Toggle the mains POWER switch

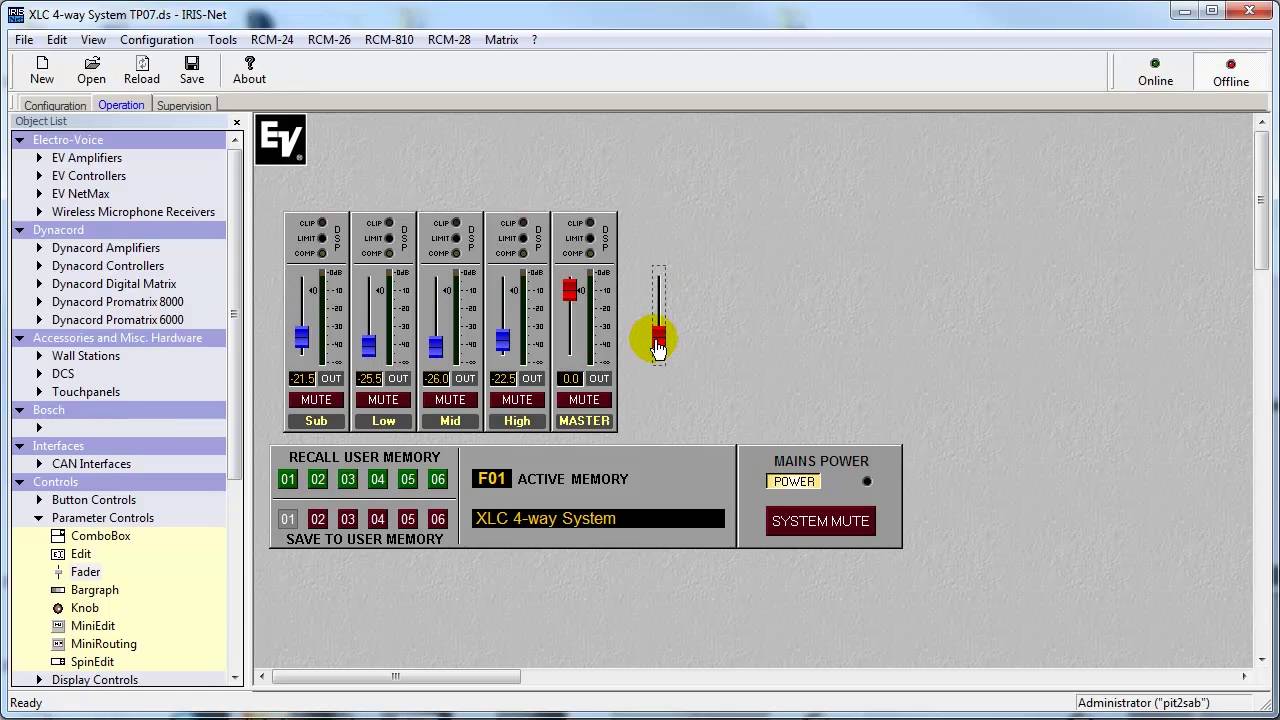tap(794, 482)
